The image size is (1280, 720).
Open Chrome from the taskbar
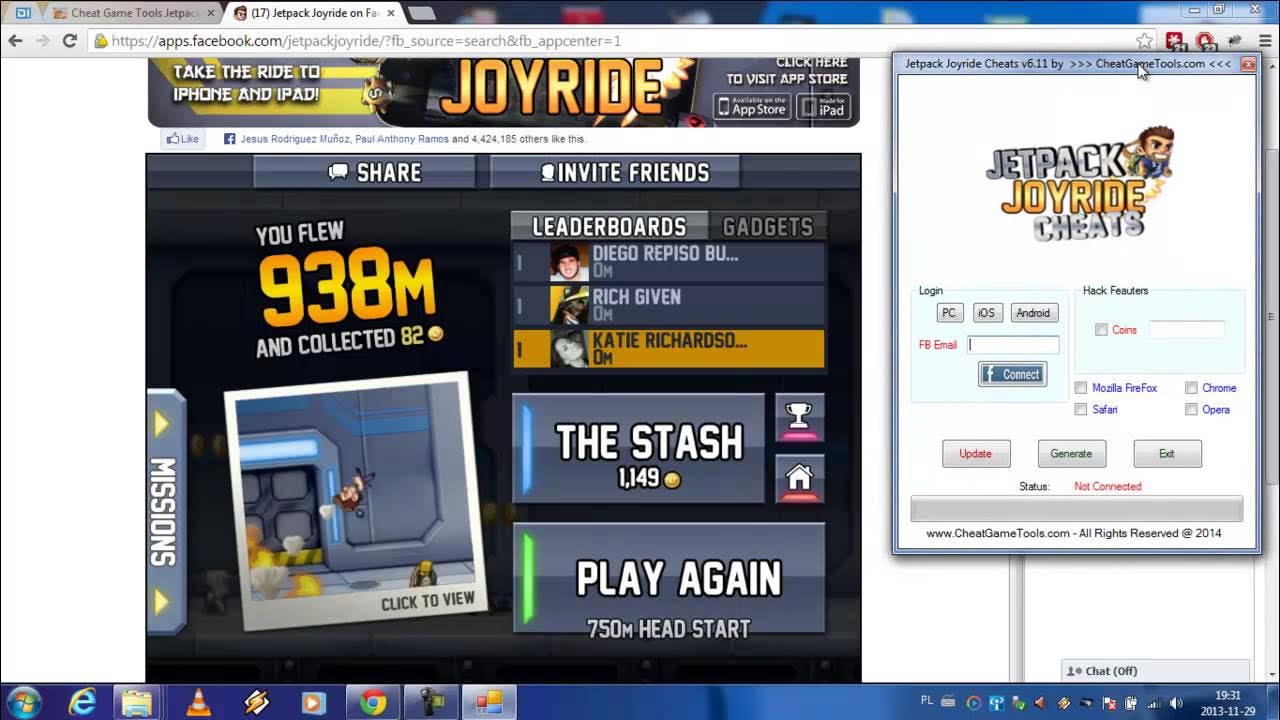tap(373, 702)
